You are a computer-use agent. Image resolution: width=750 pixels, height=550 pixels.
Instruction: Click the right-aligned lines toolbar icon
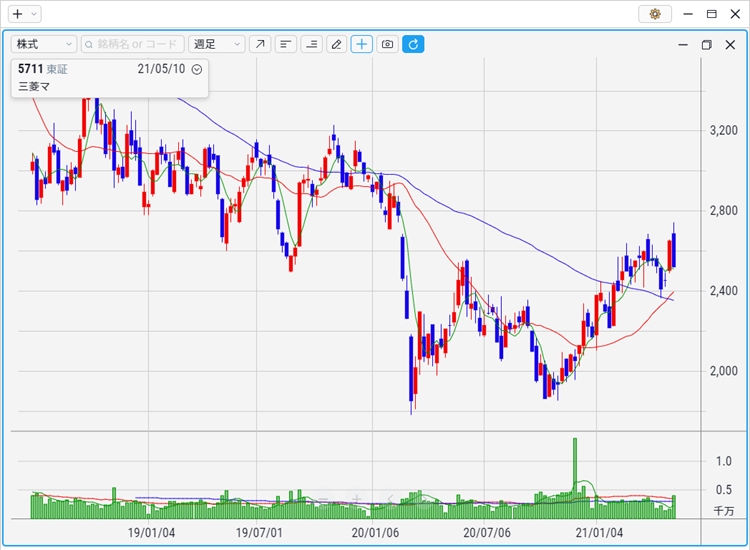[311, 44]
